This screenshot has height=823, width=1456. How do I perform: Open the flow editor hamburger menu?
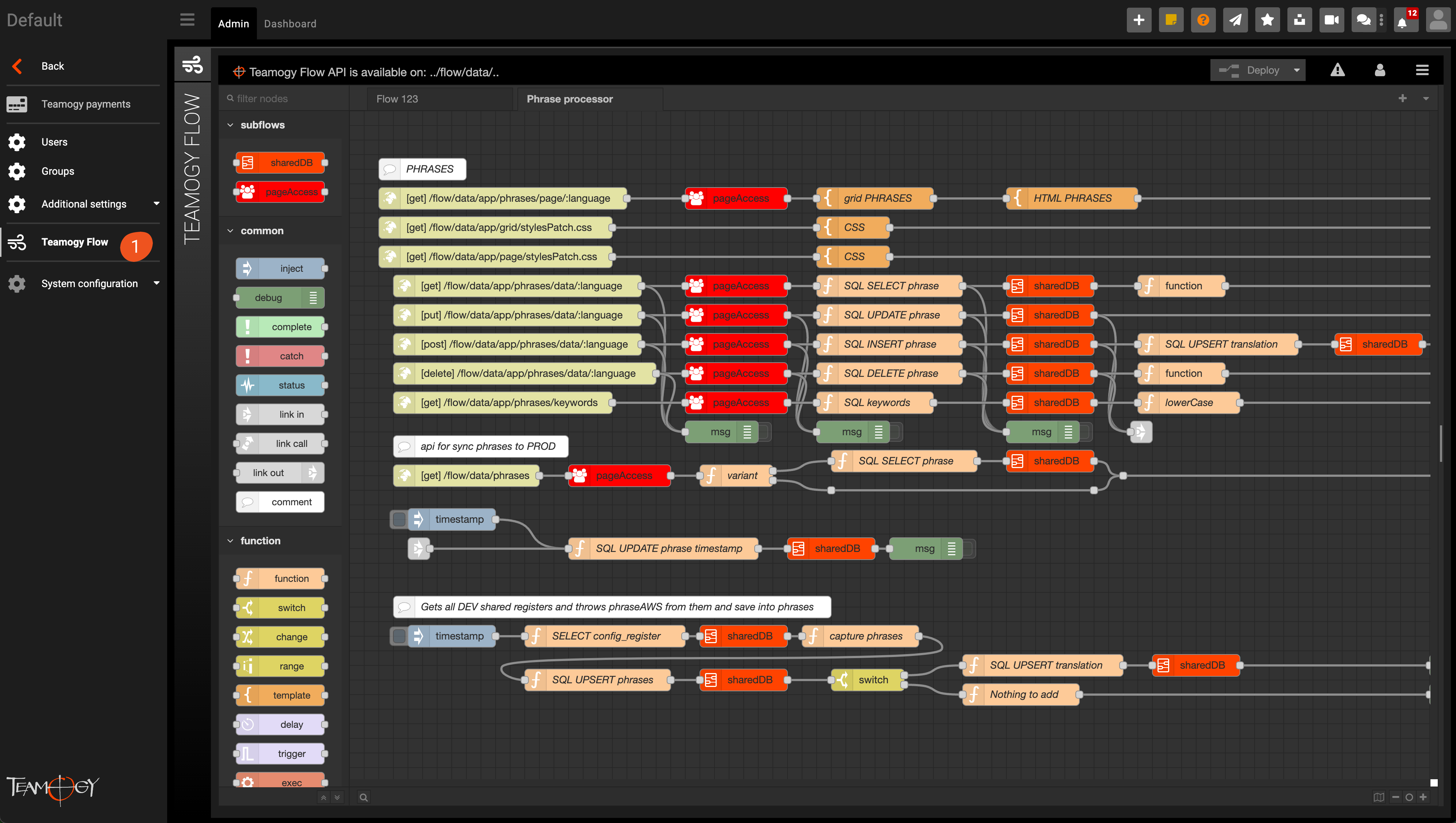click(1422, 70)
